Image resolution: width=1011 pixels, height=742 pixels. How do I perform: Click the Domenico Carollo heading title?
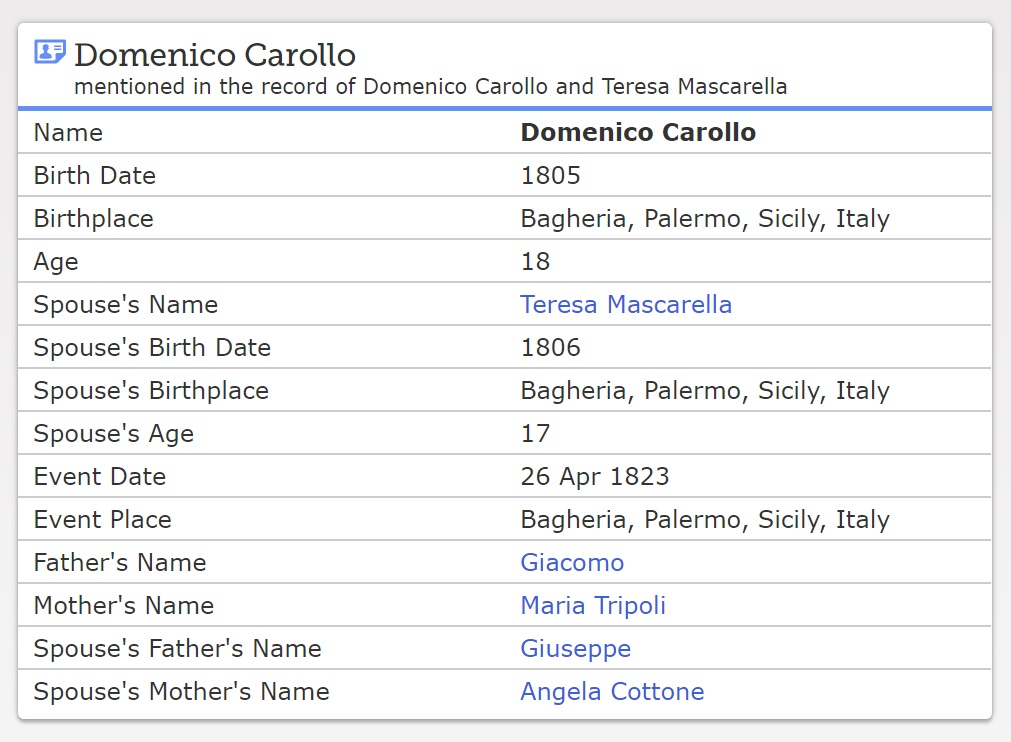pos(215,54)
